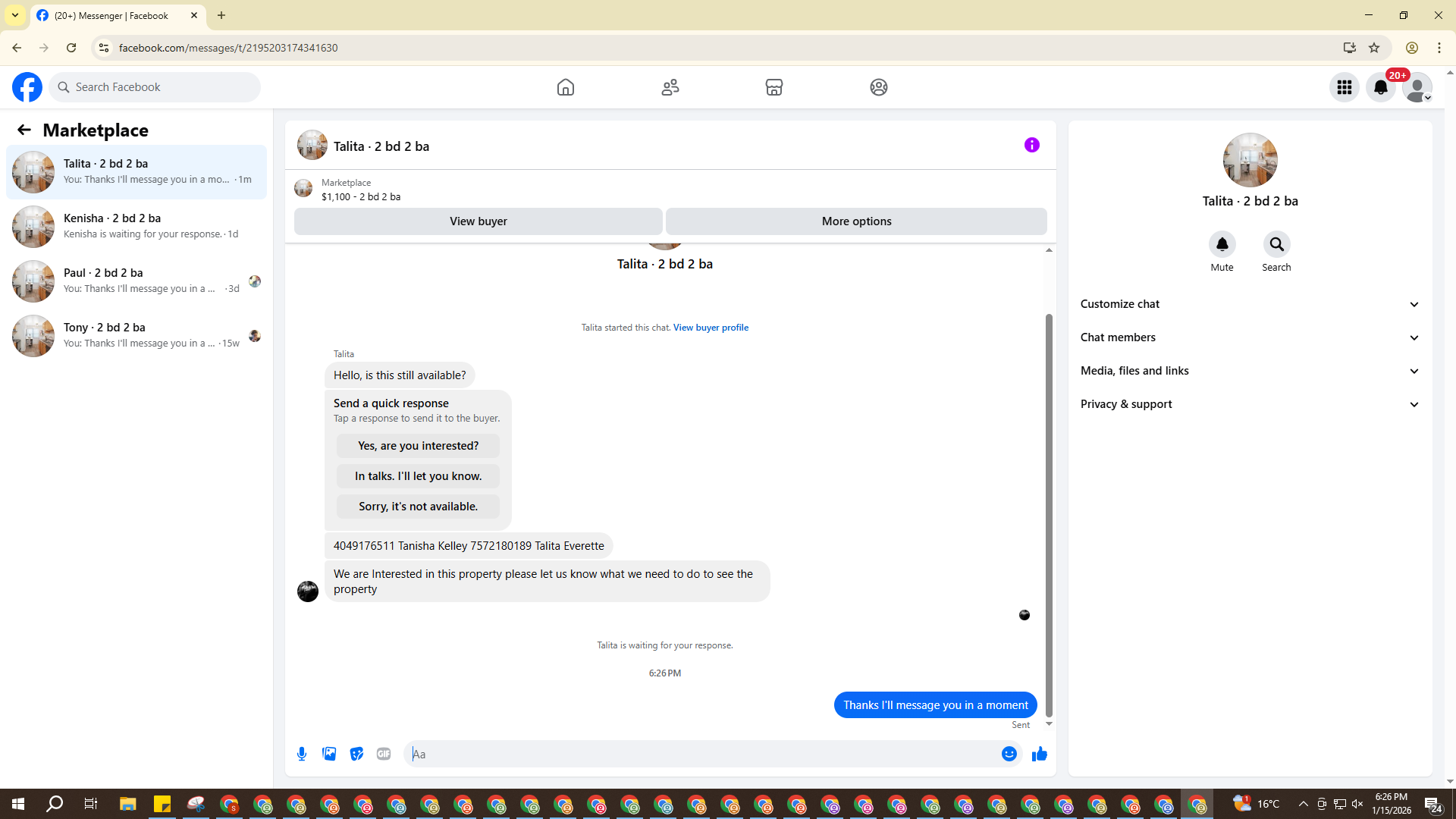Mute the Talita conversation
The image size is (1456, 819).
1222,245
